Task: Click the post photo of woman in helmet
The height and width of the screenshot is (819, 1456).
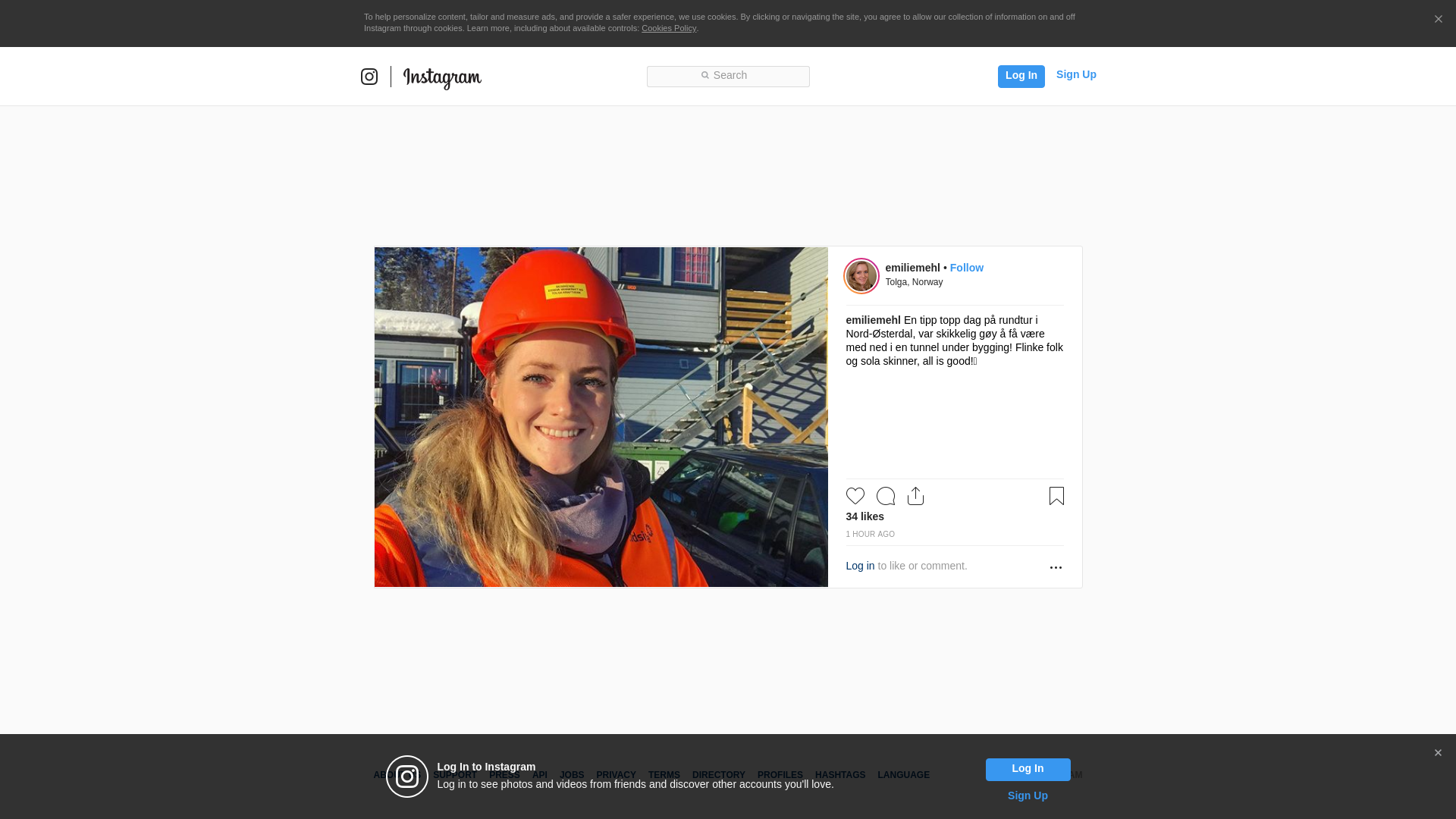Action: click(x=601, y=417)
